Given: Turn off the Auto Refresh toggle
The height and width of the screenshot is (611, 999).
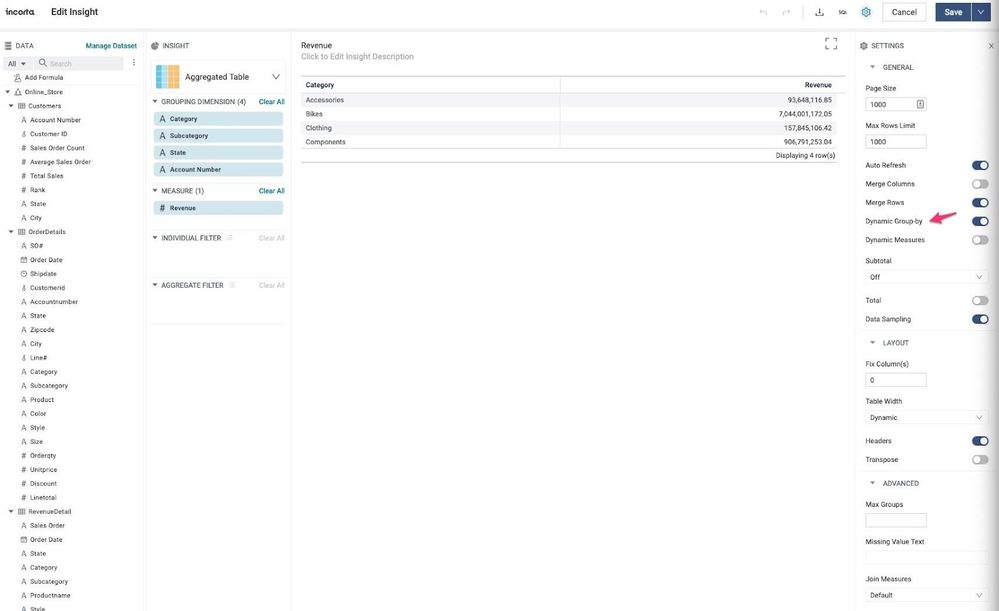Looking at the screenshot, I should pyautogui.click(x=979, y=165).
